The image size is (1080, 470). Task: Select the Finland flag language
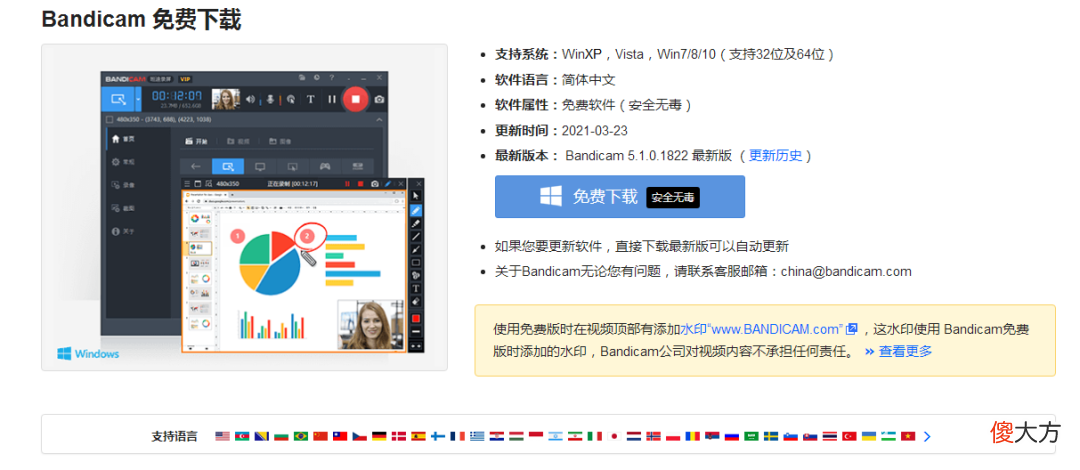(438, 436)
